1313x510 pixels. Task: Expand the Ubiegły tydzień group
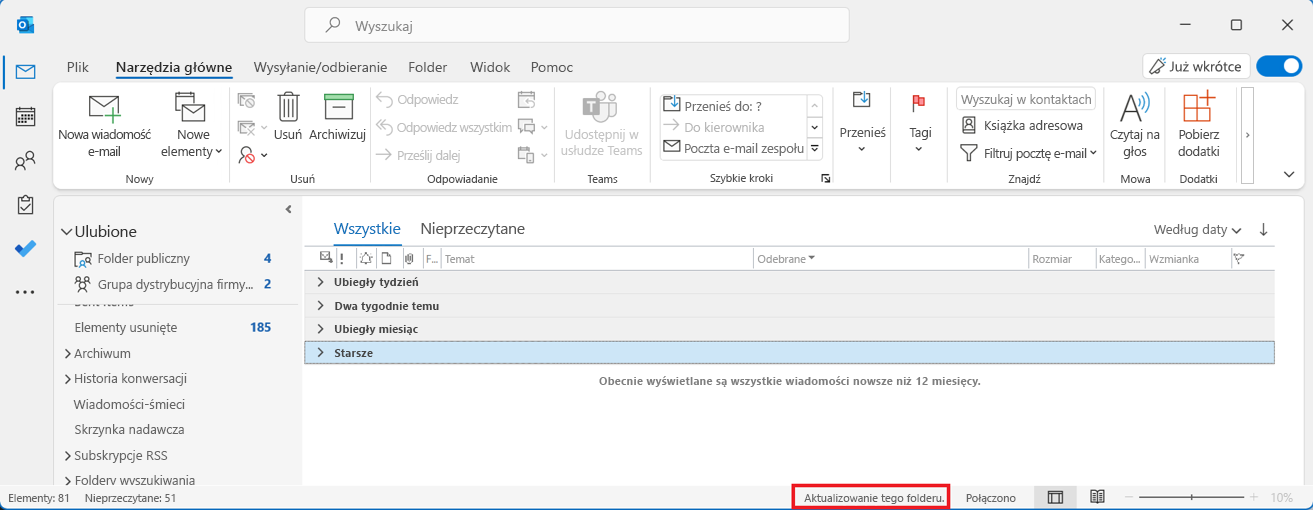point(320,282)
